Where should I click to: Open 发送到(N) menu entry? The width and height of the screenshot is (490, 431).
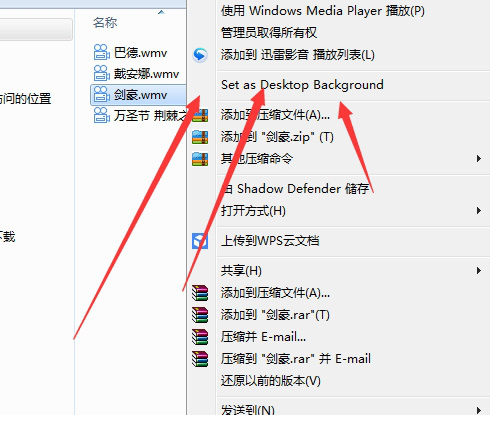pos(248,410)
